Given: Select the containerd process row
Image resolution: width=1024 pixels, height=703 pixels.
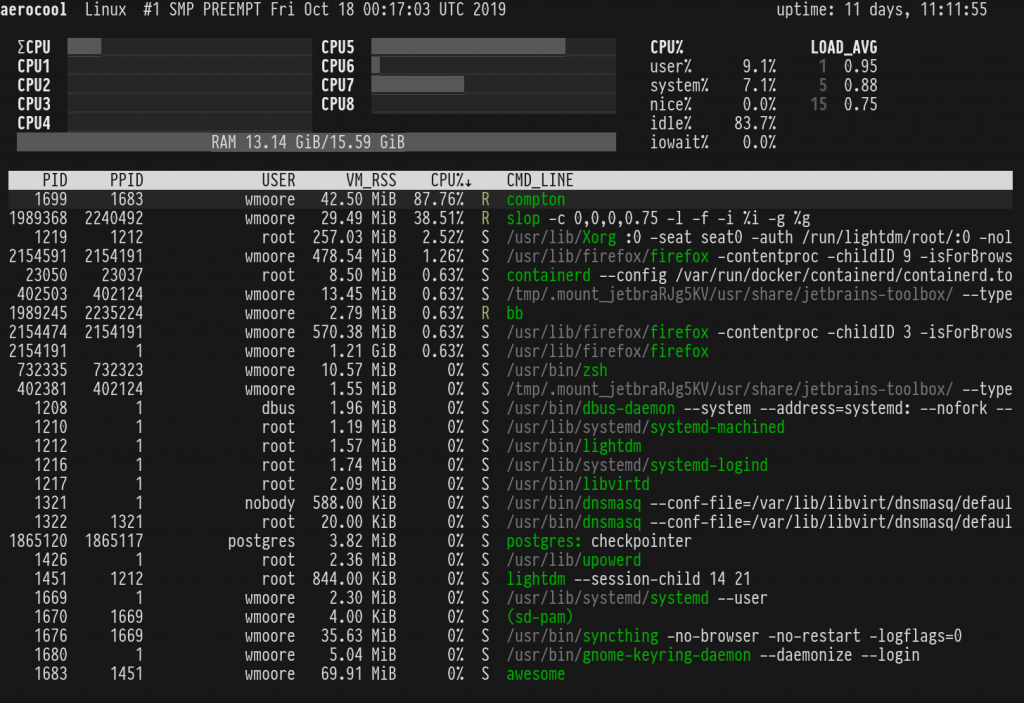Looking at the screenshot, I should pyautogui.click(x=510, y=275).
